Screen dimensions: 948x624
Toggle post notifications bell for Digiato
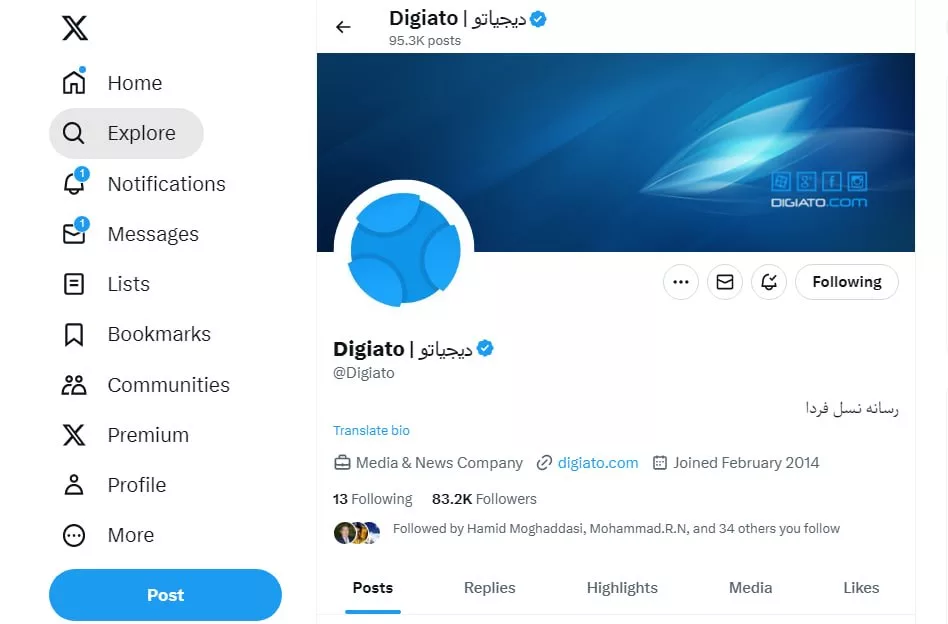click(x=769, y=282)
